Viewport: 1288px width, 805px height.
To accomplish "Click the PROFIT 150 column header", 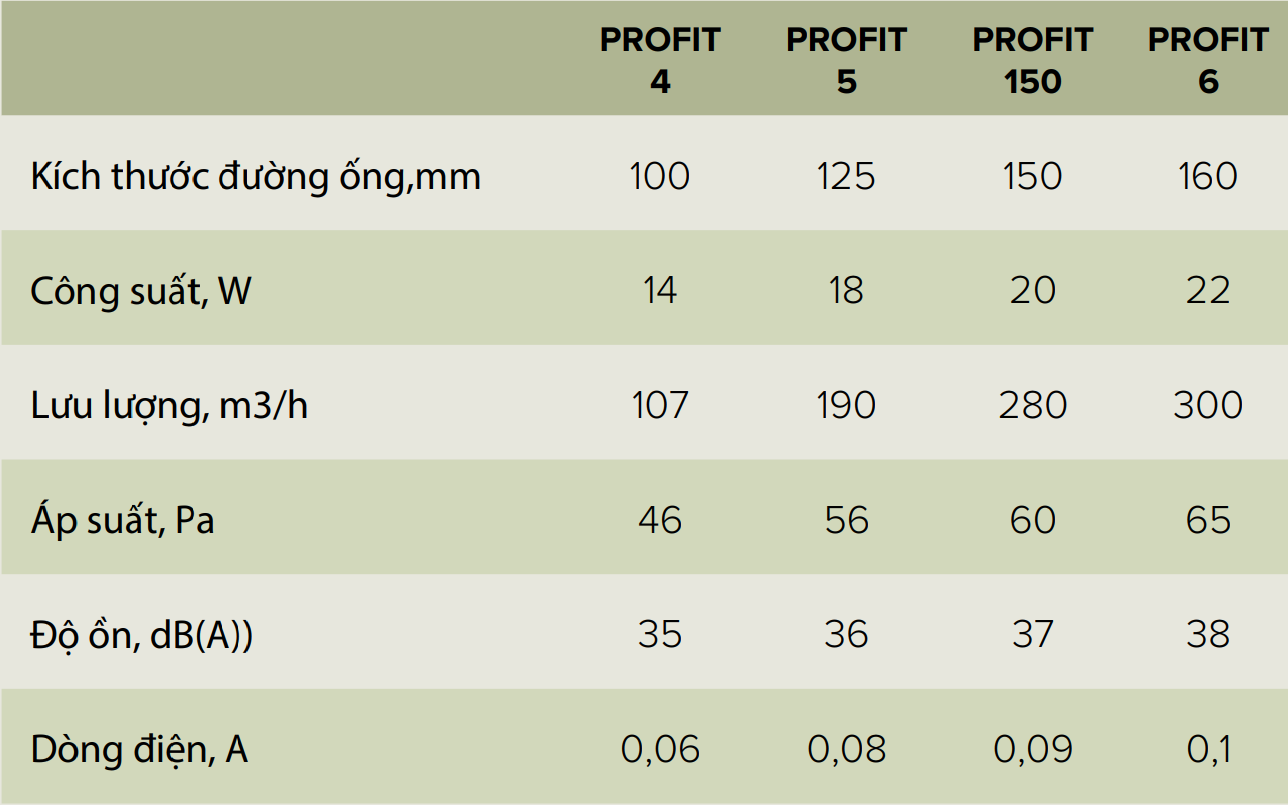I will point(1032,60).
